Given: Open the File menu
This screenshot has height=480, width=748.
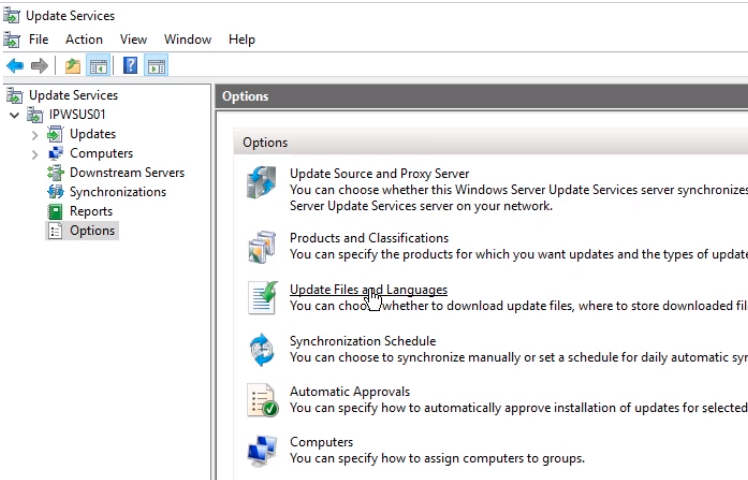Looking at the screenshot, I should [38, 39].
